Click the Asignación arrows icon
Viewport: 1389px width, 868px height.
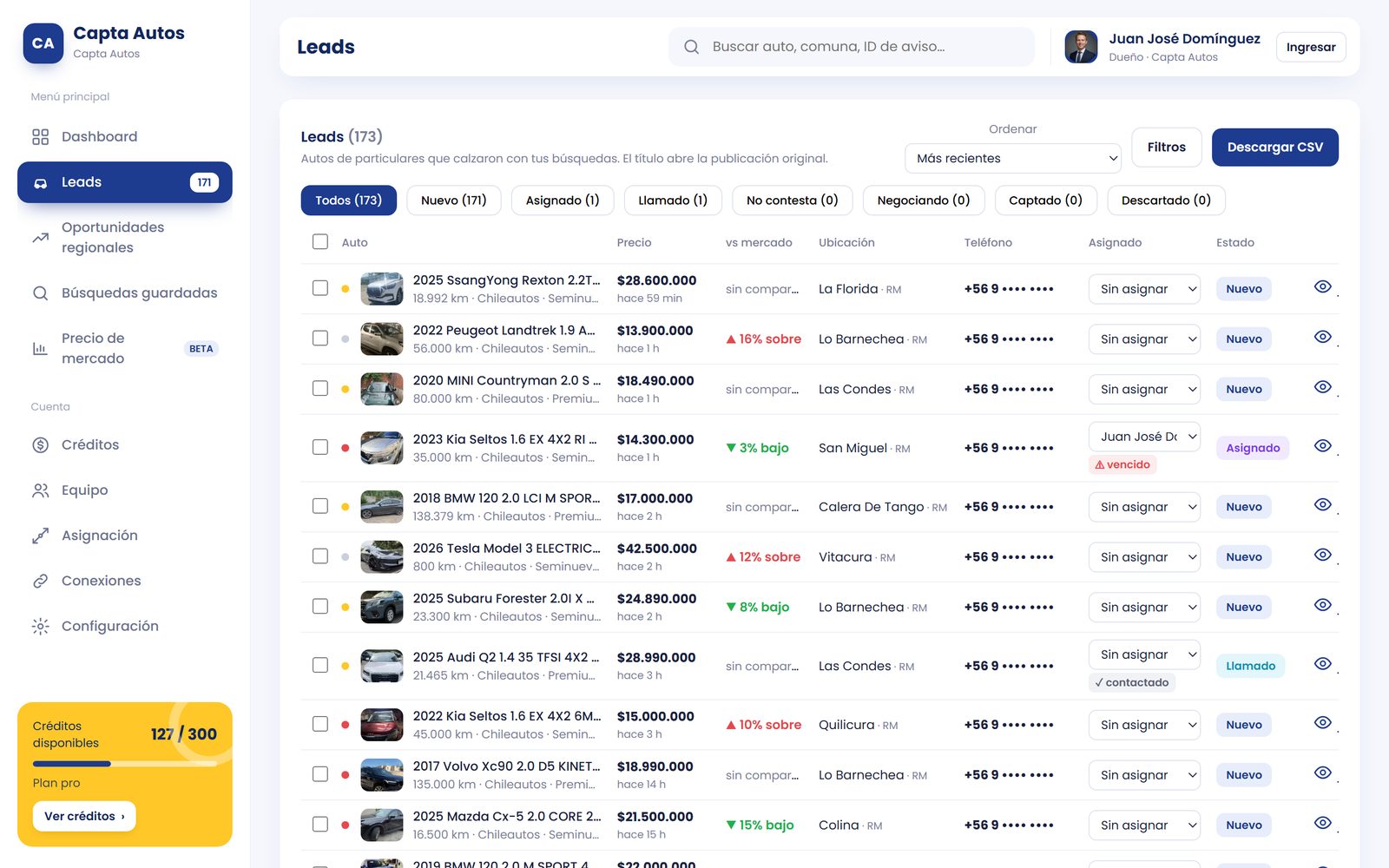click(41, 536)
